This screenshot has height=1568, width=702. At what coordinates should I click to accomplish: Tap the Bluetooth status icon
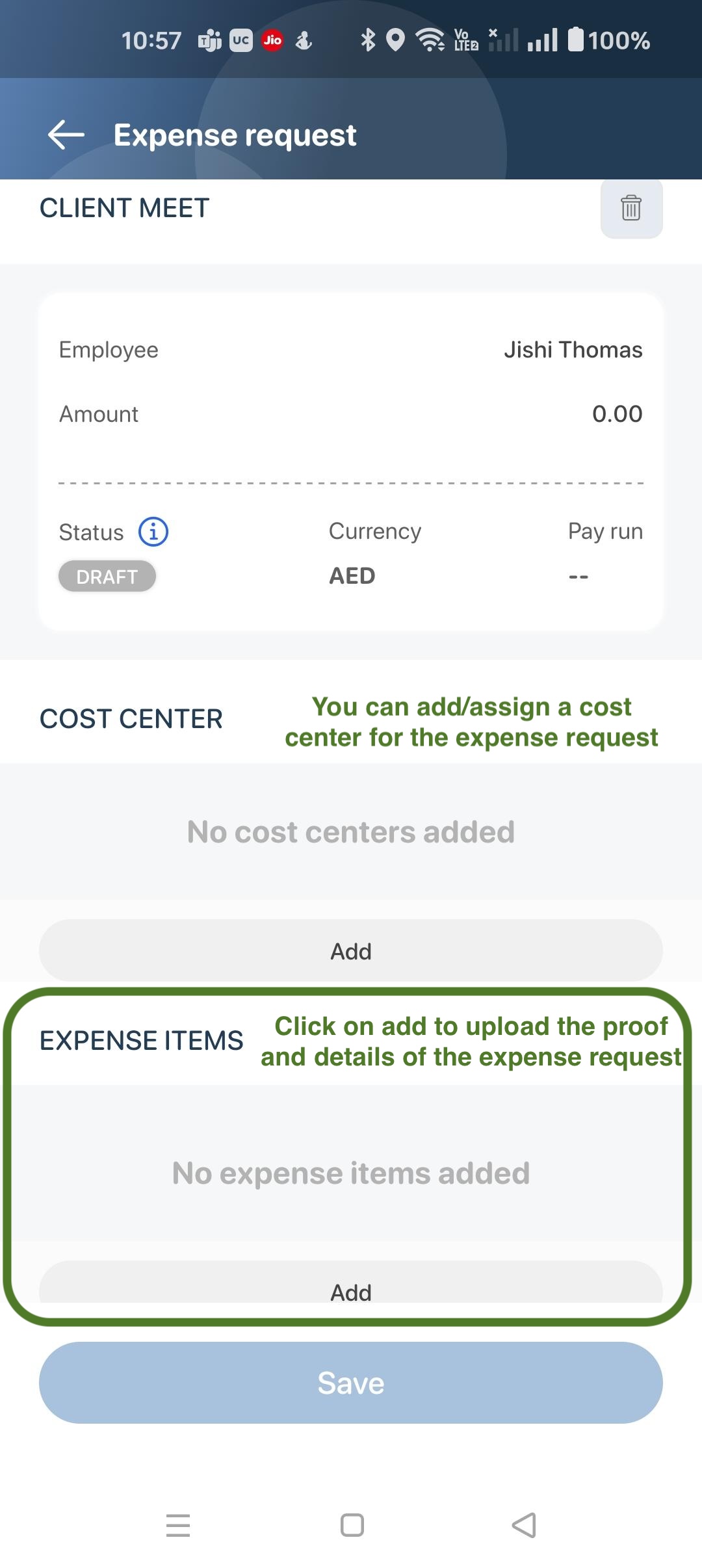click(x=368, y=40)
